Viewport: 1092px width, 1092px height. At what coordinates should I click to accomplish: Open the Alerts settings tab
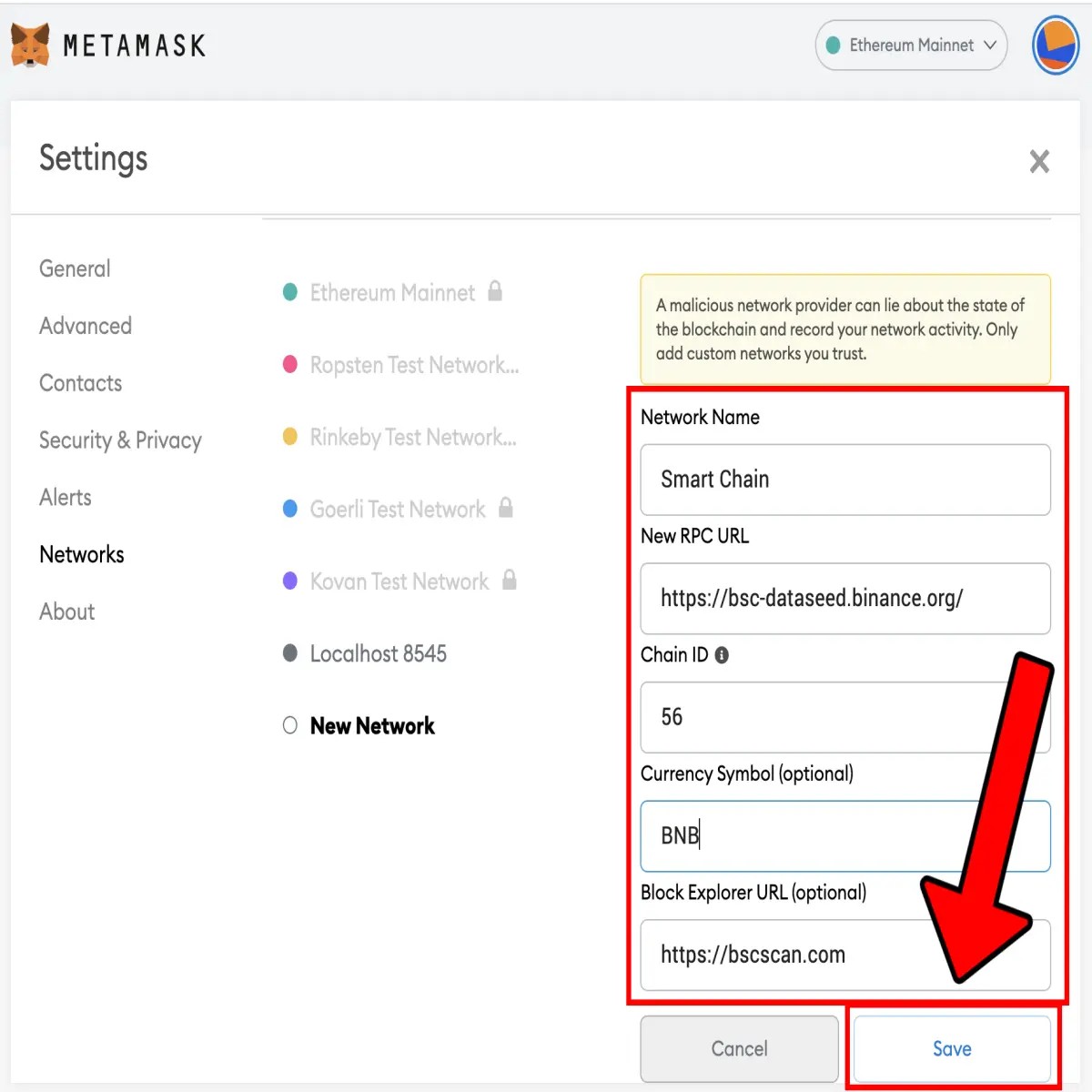(66, 497)
